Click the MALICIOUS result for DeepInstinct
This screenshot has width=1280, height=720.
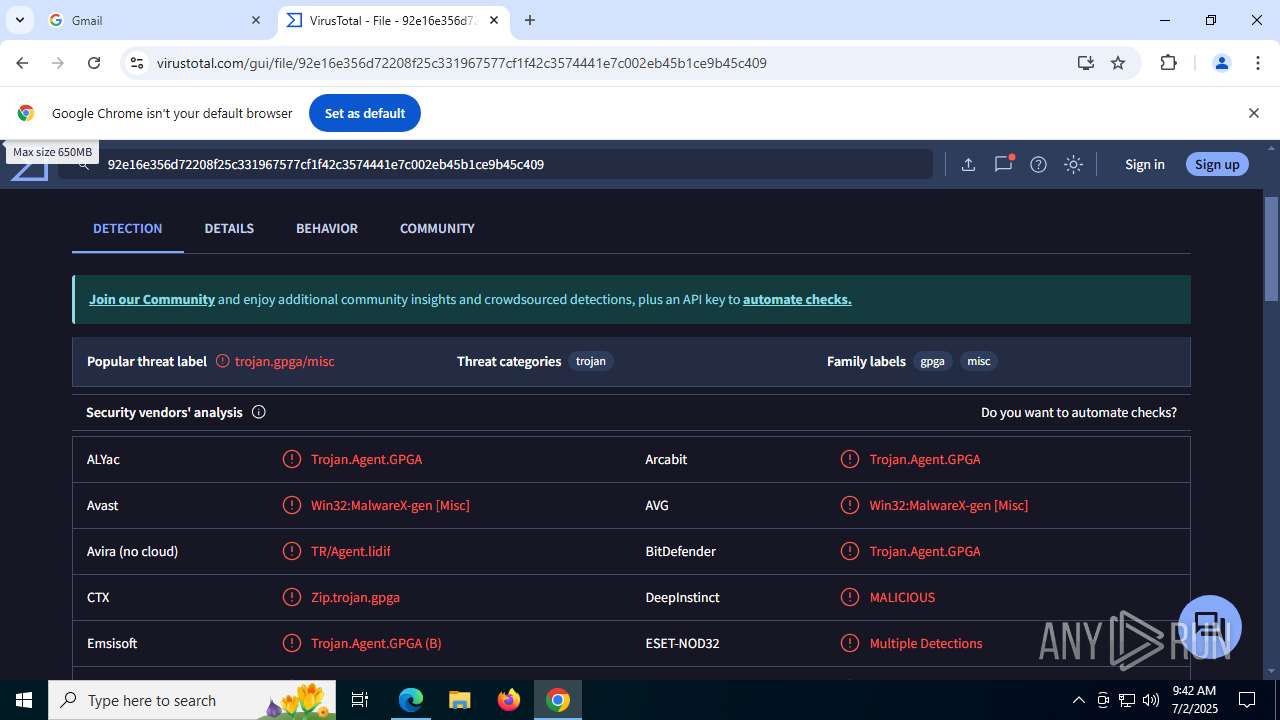click(902, 597)
